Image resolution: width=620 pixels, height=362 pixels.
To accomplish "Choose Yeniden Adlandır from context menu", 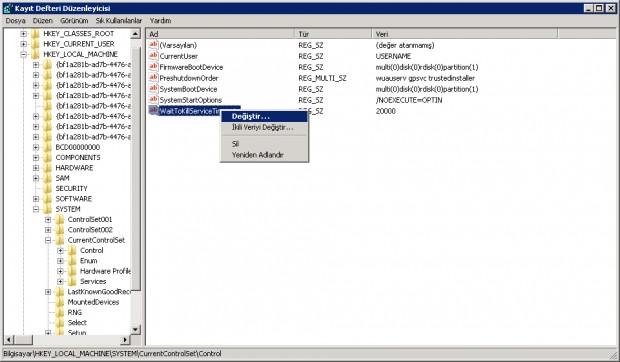I will coord(264,155).
